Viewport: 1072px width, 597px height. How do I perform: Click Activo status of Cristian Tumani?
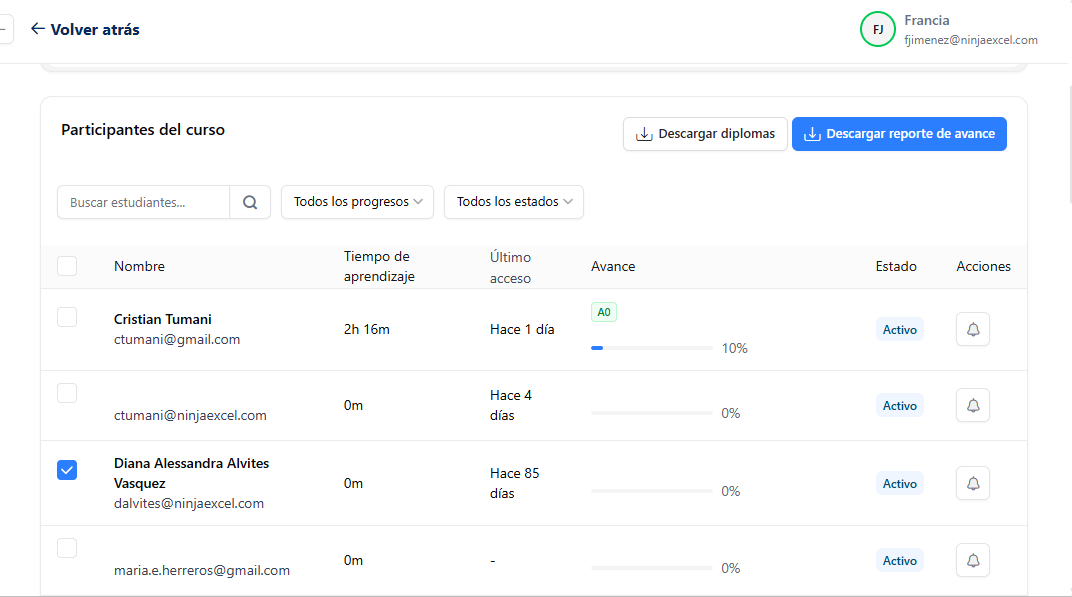click(899, 330)
